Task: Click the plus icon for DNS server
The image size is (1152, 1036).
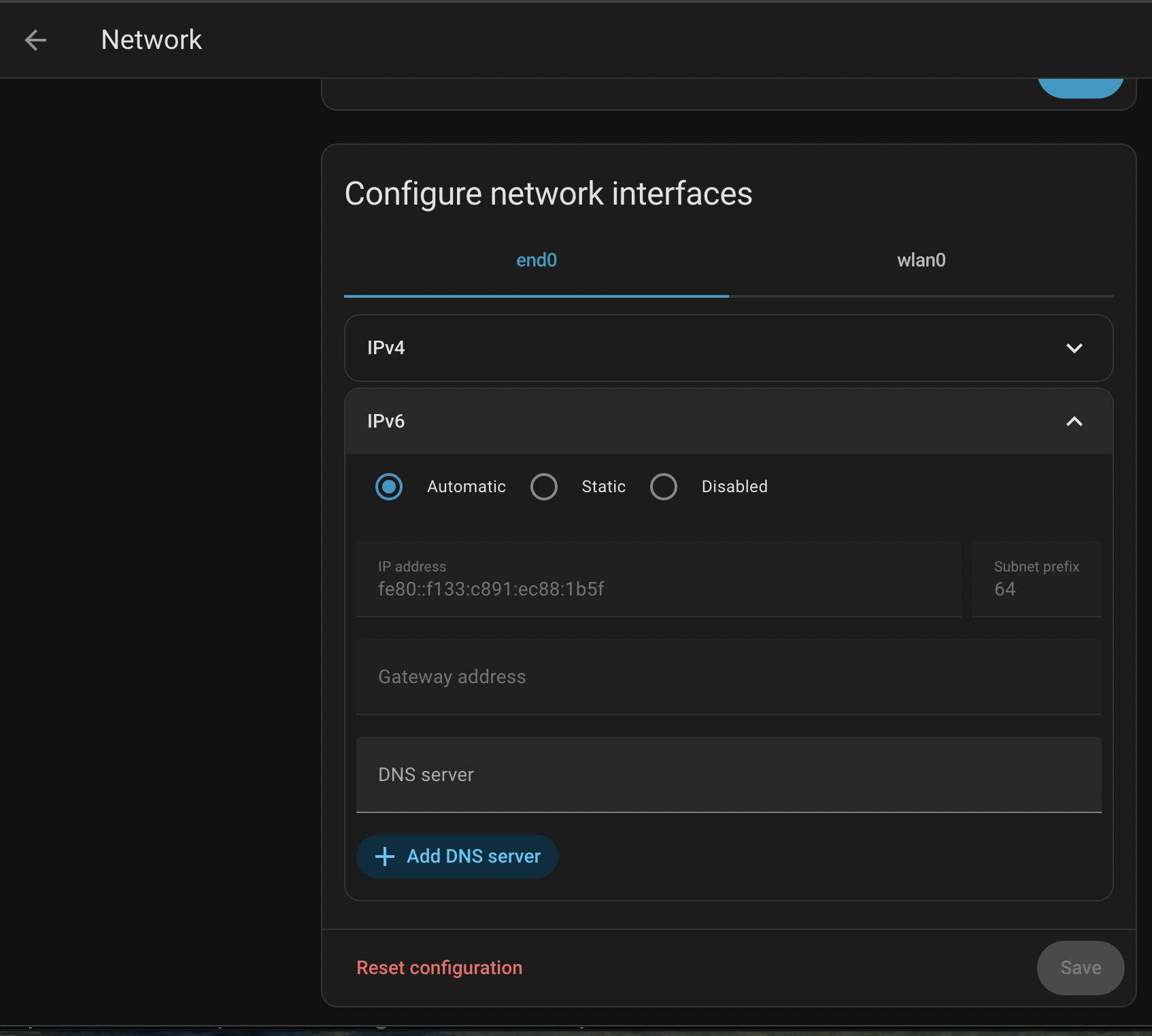Action: point(385,857)
